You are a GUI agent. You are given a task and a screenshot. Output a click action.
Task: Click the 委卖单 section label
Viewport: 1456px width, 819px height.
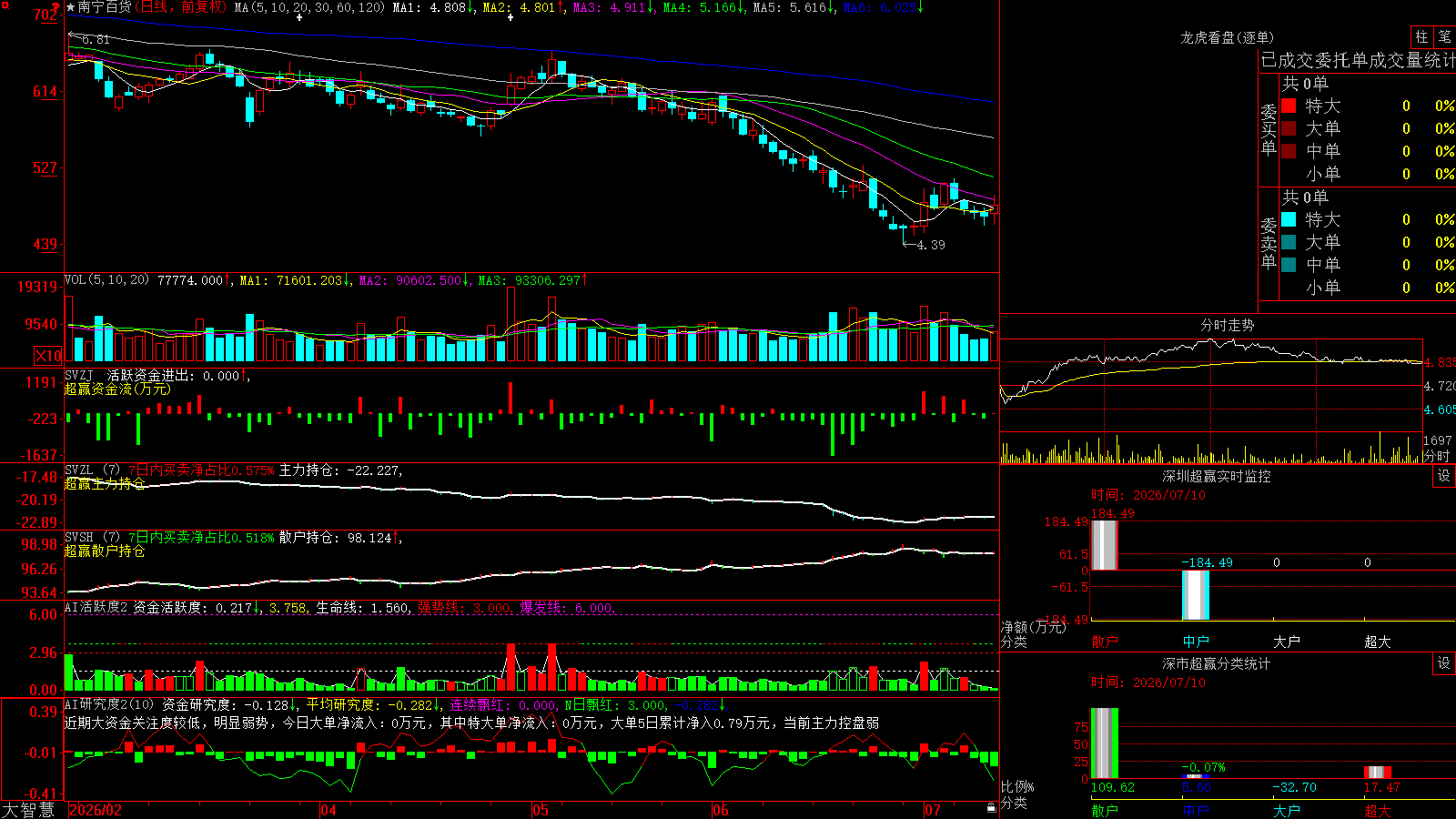tap(1269, 243)
